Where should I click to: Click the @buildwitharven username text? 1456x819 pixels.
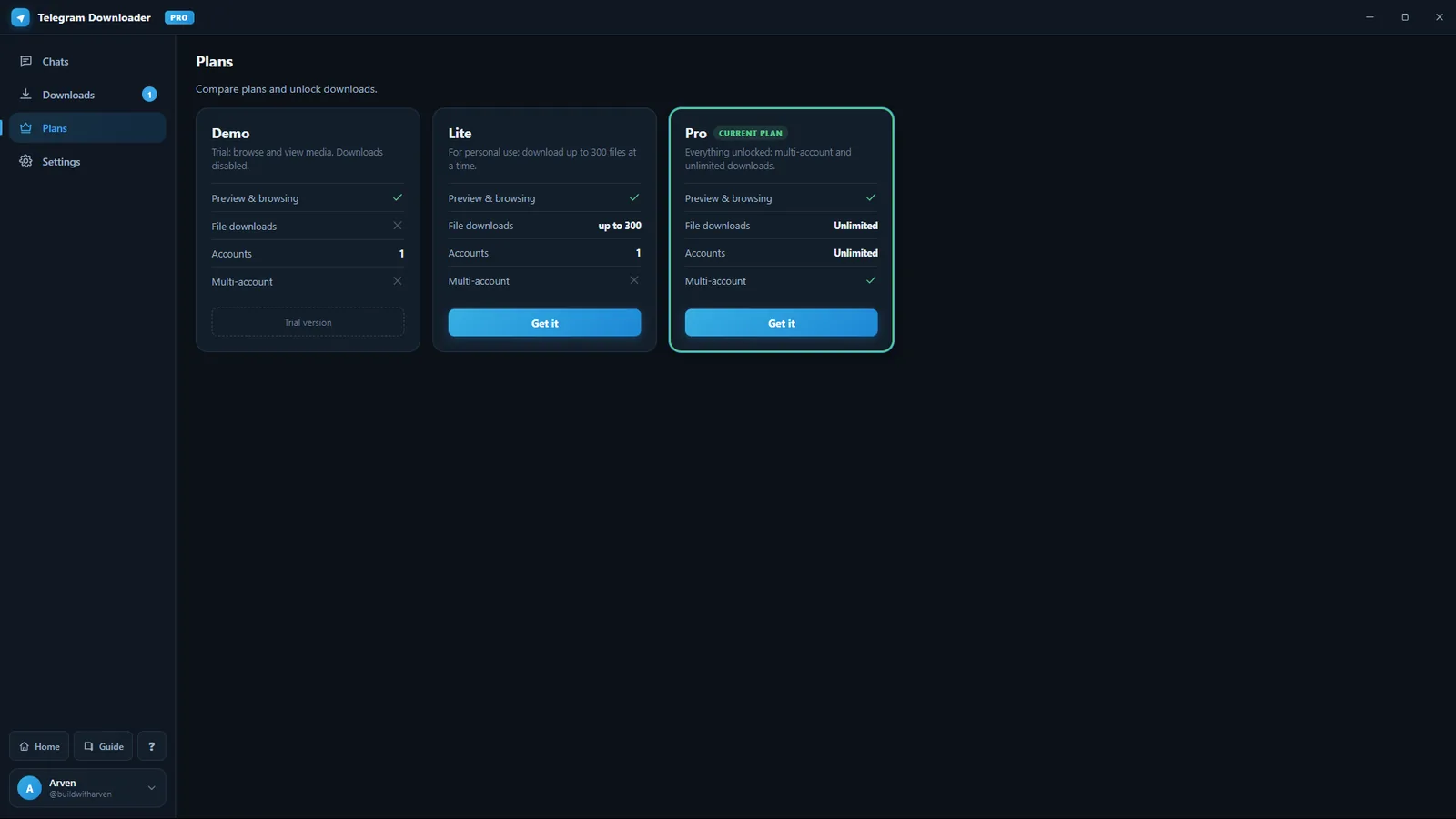click(80, 794)
